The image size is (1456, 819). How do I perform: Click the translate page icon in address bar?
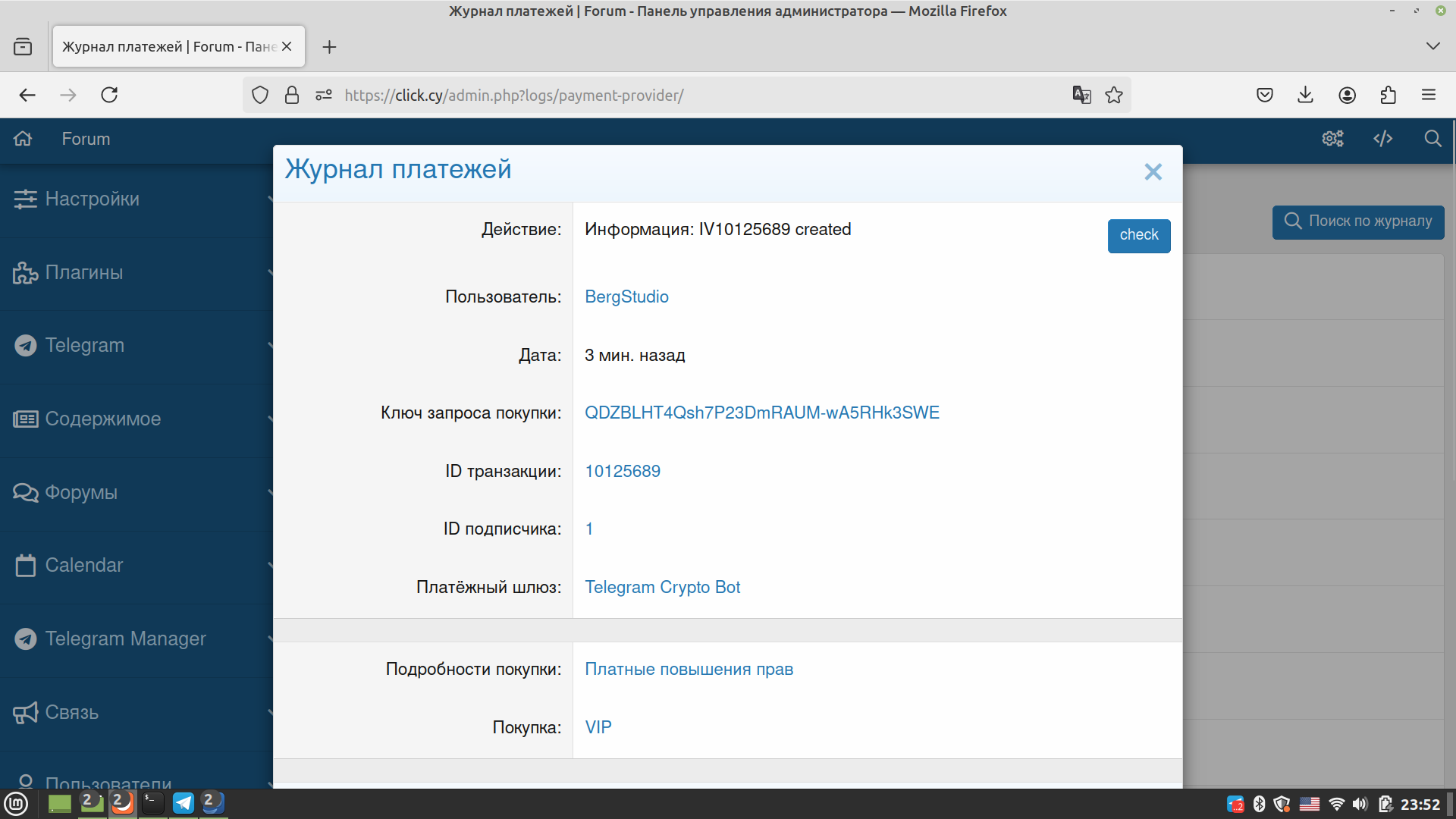click(x=1081, y=95)
